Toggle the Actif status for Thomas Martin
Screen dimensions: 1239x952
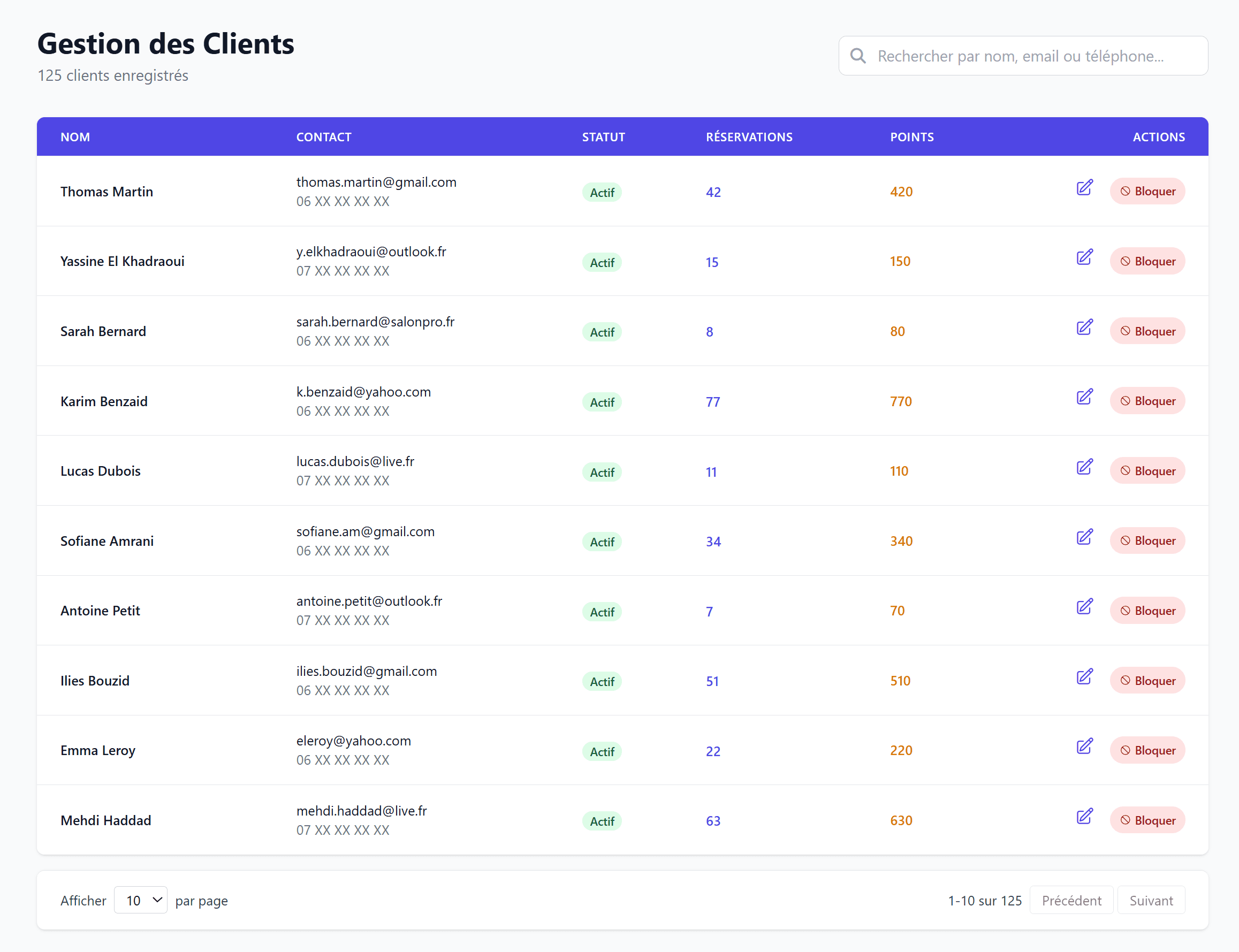pos(602,192)
